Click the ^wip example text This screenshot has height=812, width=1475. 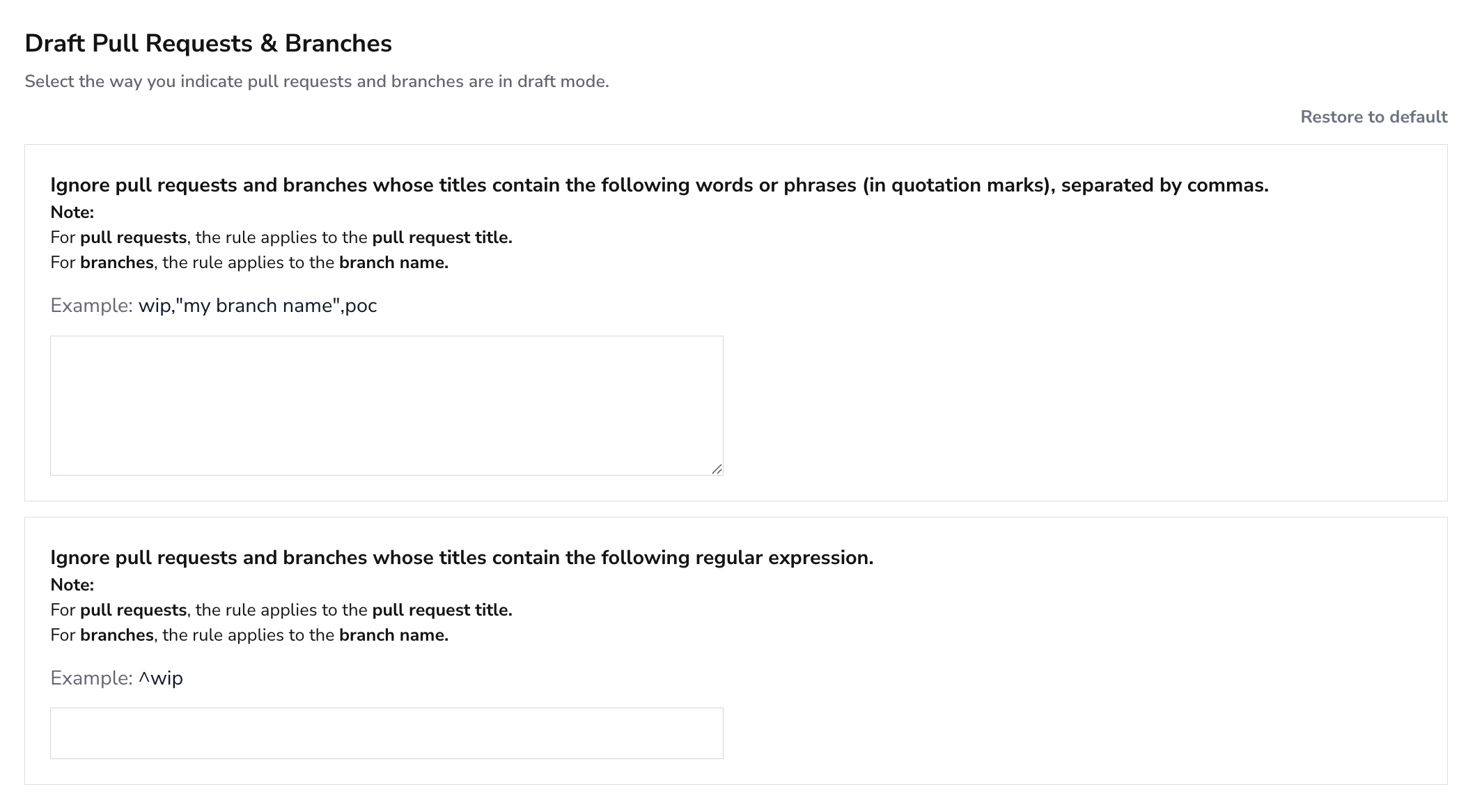tap(161, 678)
